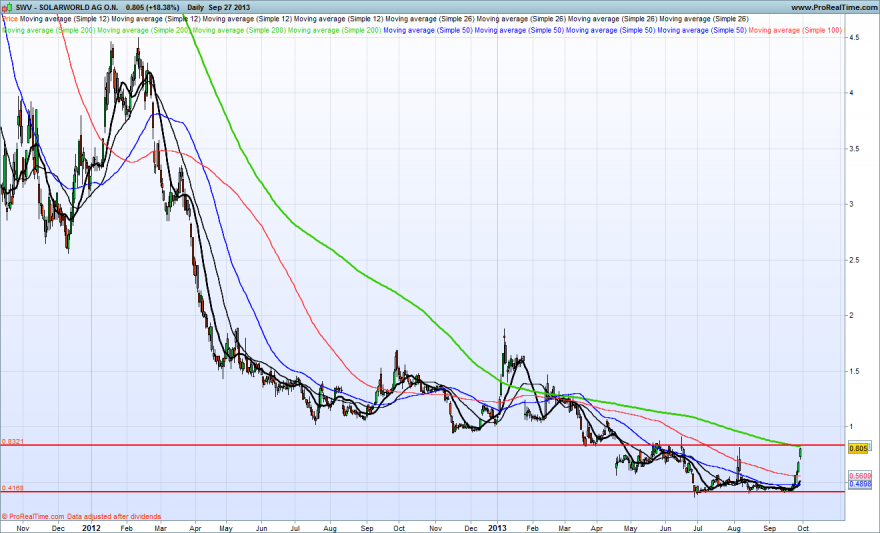Click the 2.5 level on price axis
Screen dimensions: 880x533
855,260
